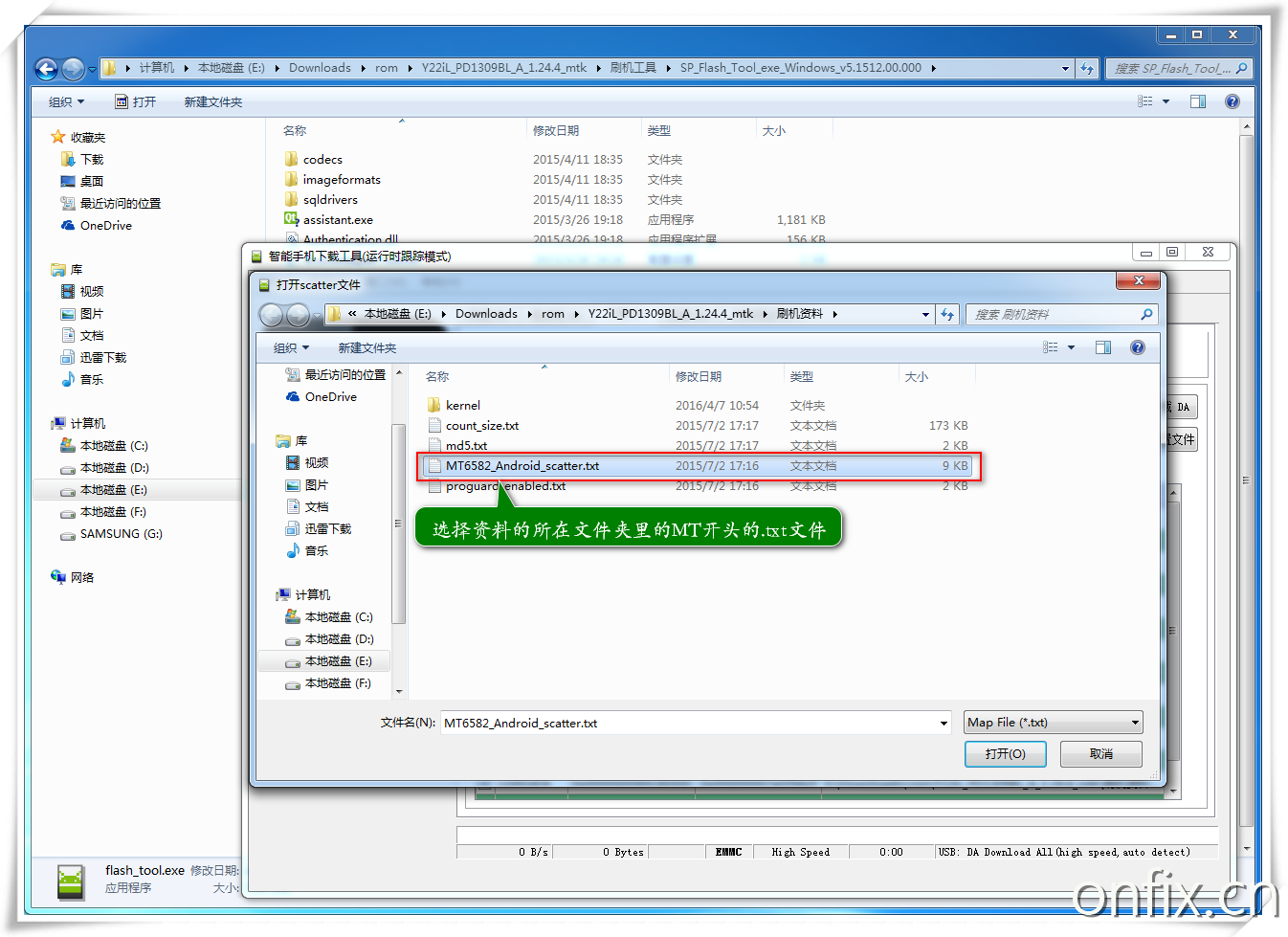
Task: Click the back arrow in the Explorer window
Action: tap(46, 69)
